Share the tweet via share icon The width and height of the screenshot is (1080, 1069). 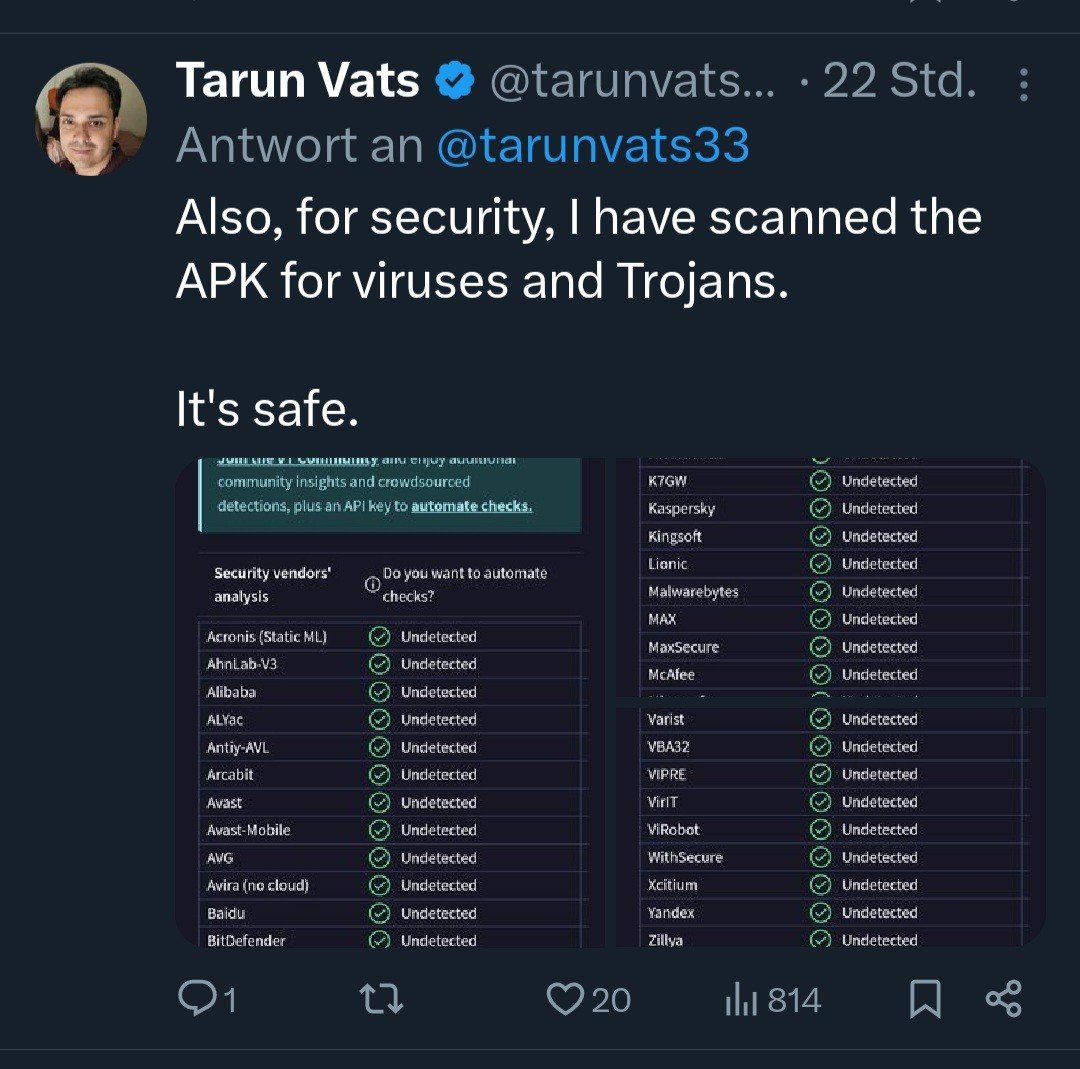(1003, 999)
